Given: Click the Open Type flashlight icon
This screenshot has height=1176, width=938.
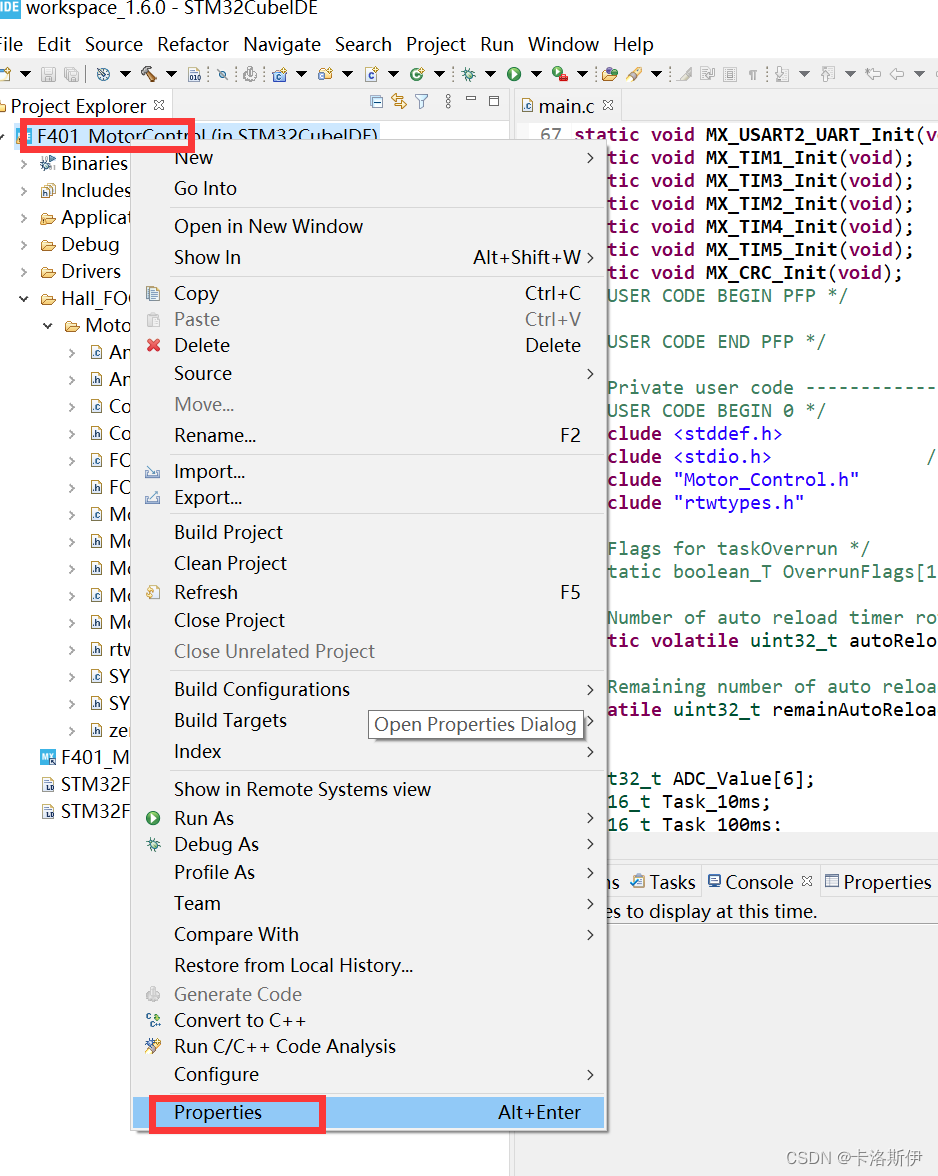Looking at the screenshot, I should tap(634, 74).
